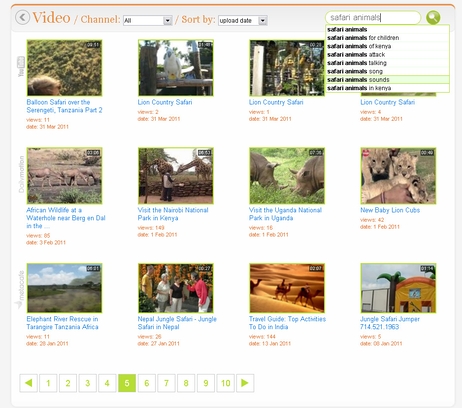Click 'Elephant River Rescue in Tarangire' link
The width and height of the screenshot is (462, 408).
click(x=62, y=323)
